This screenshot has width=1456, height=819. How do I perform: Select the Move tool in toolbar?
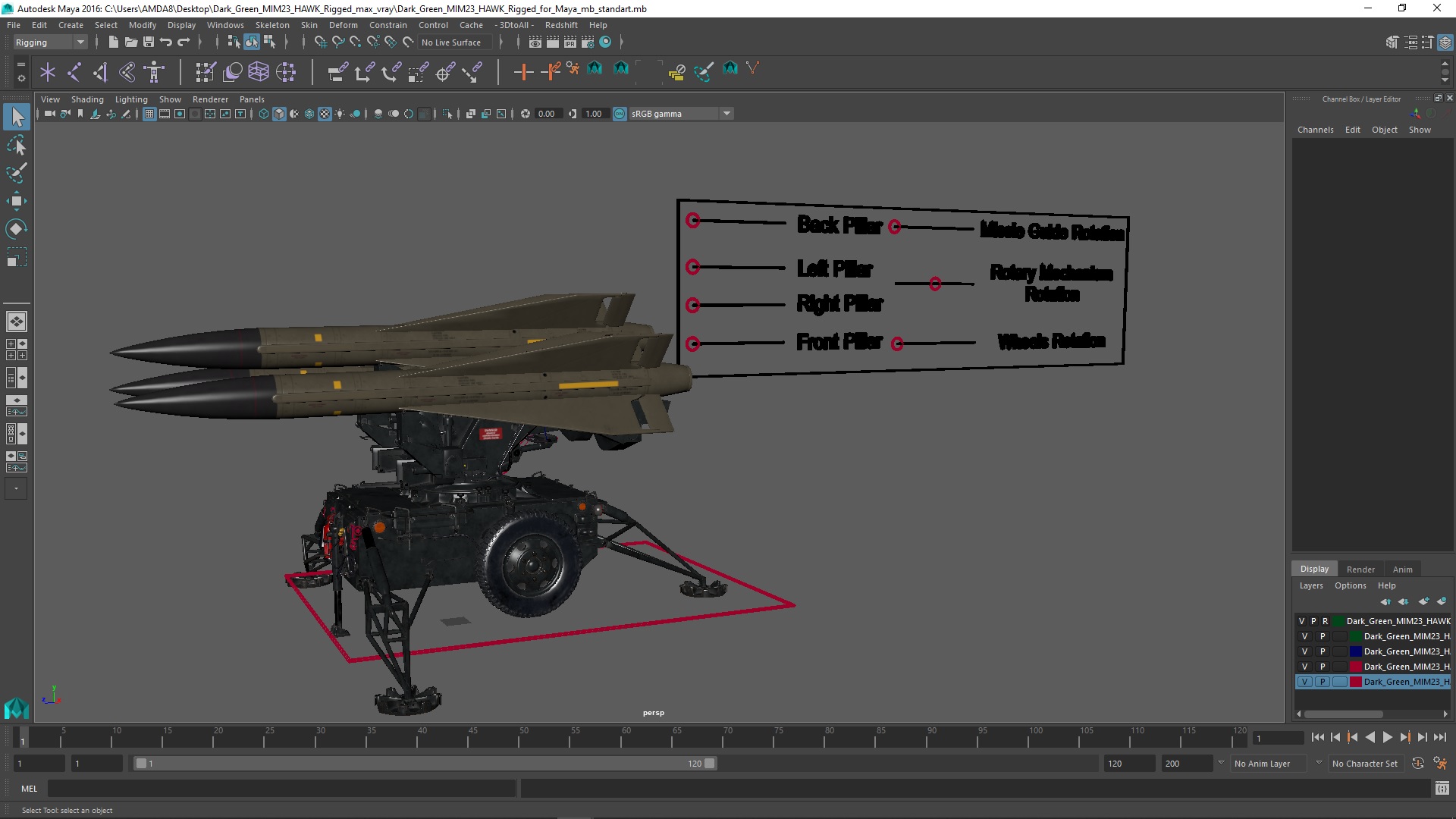click(15, 200)
